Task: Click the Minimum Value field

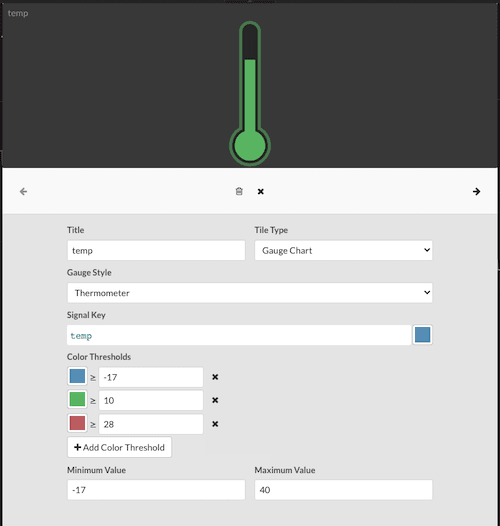Action: (x=156, y=490)
